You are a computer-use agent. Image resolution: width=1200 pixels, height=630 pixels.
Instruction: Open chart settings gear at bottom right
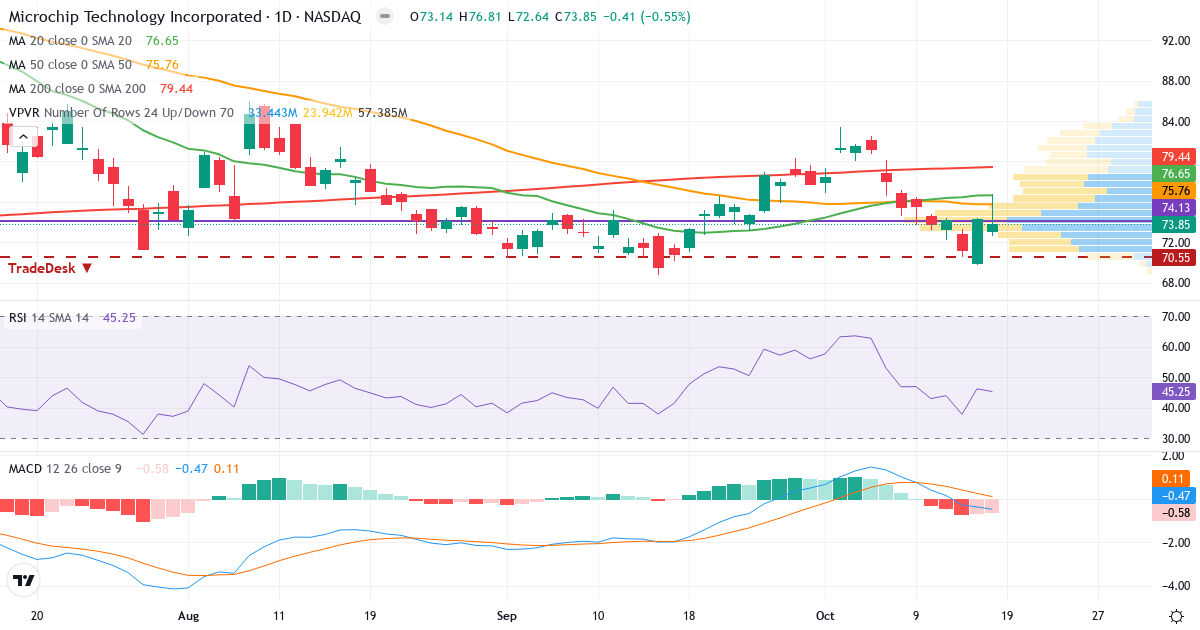(1177, 615)
